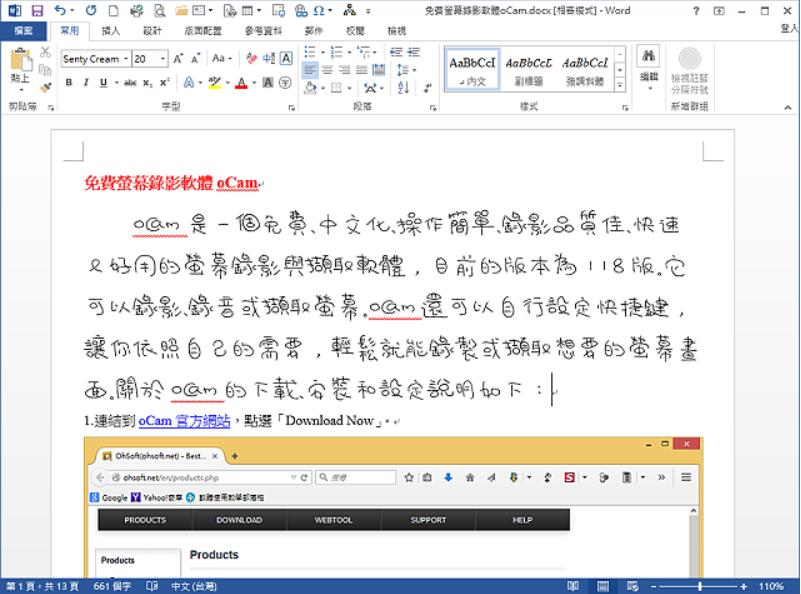
Task: Decrease the paragraph indent
Action: click(396, 52)
